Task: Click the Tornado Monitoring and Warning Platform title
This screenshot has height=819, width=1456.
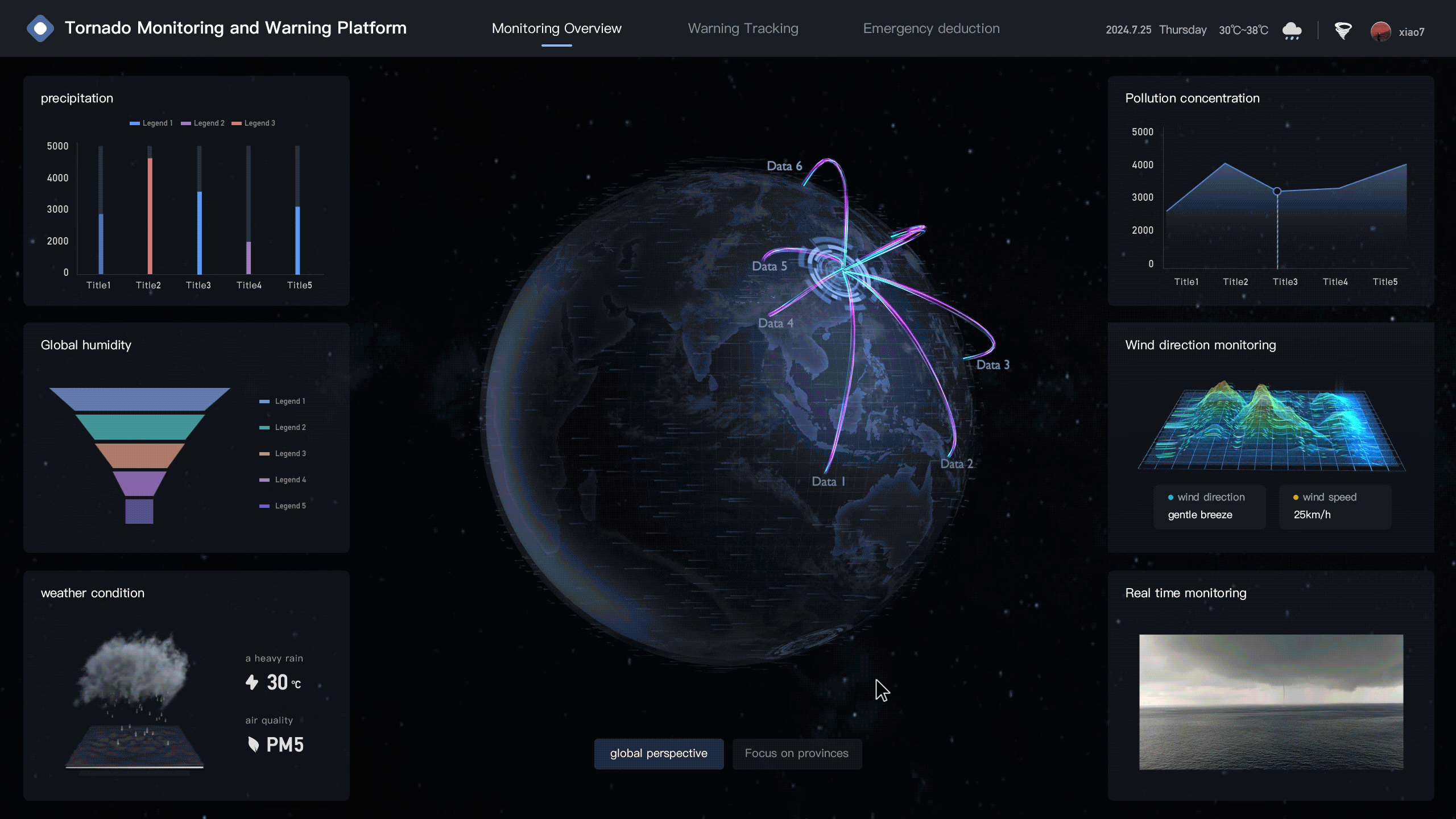Action: (235, 28)
